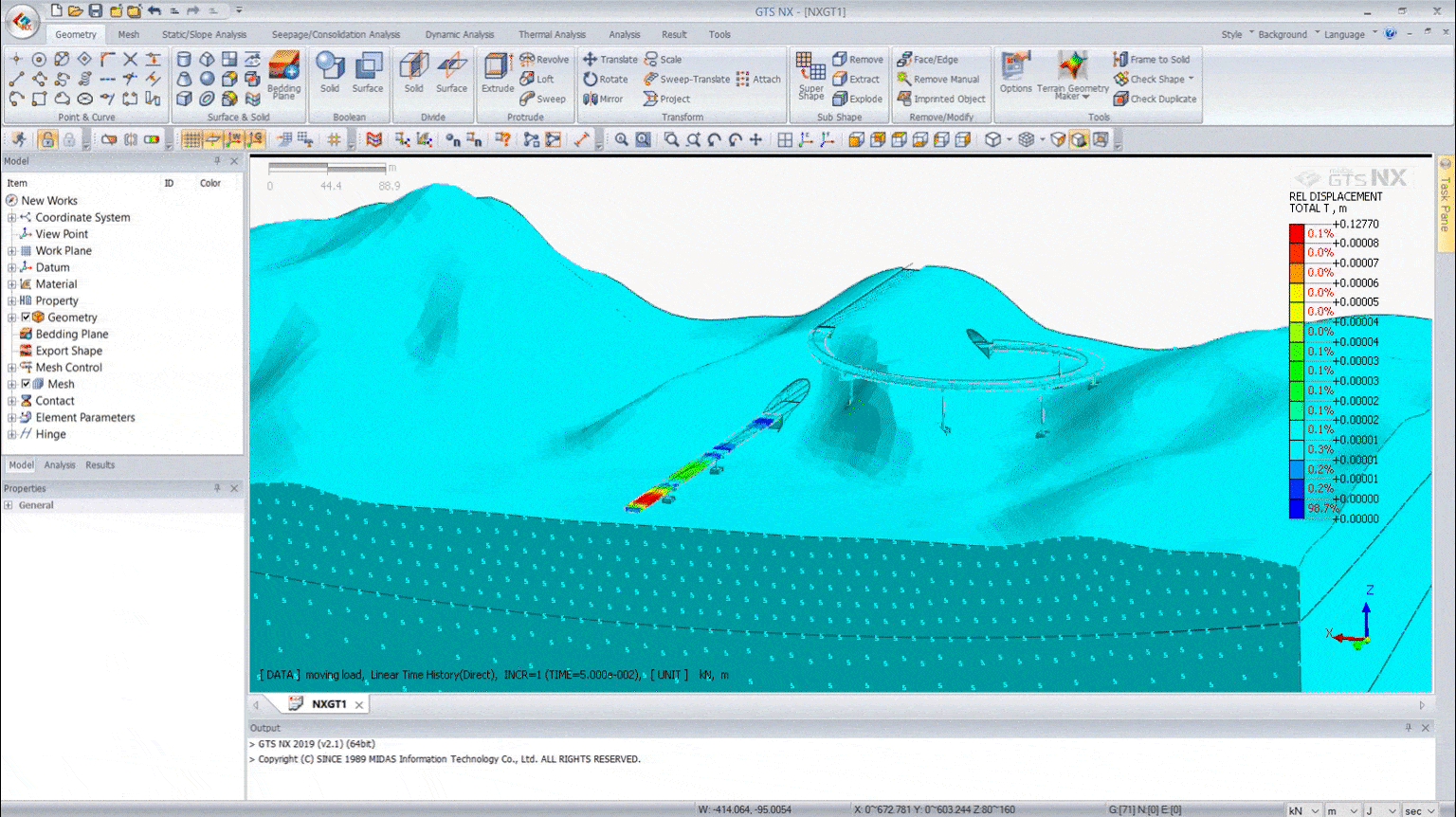
Task: Expand the Hinge tree node
Action: point(11,434)
